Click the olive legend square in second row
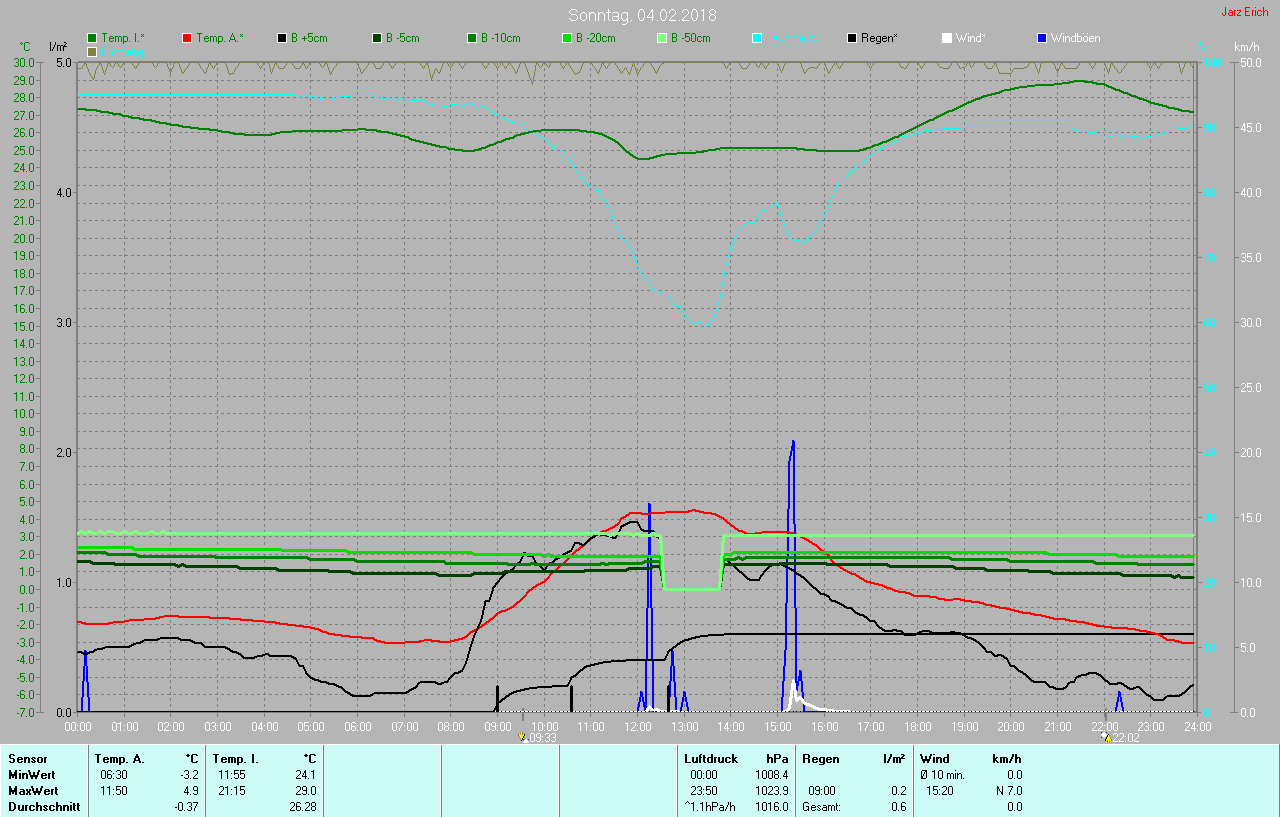The image size is (1280, 817). [92, 51]
